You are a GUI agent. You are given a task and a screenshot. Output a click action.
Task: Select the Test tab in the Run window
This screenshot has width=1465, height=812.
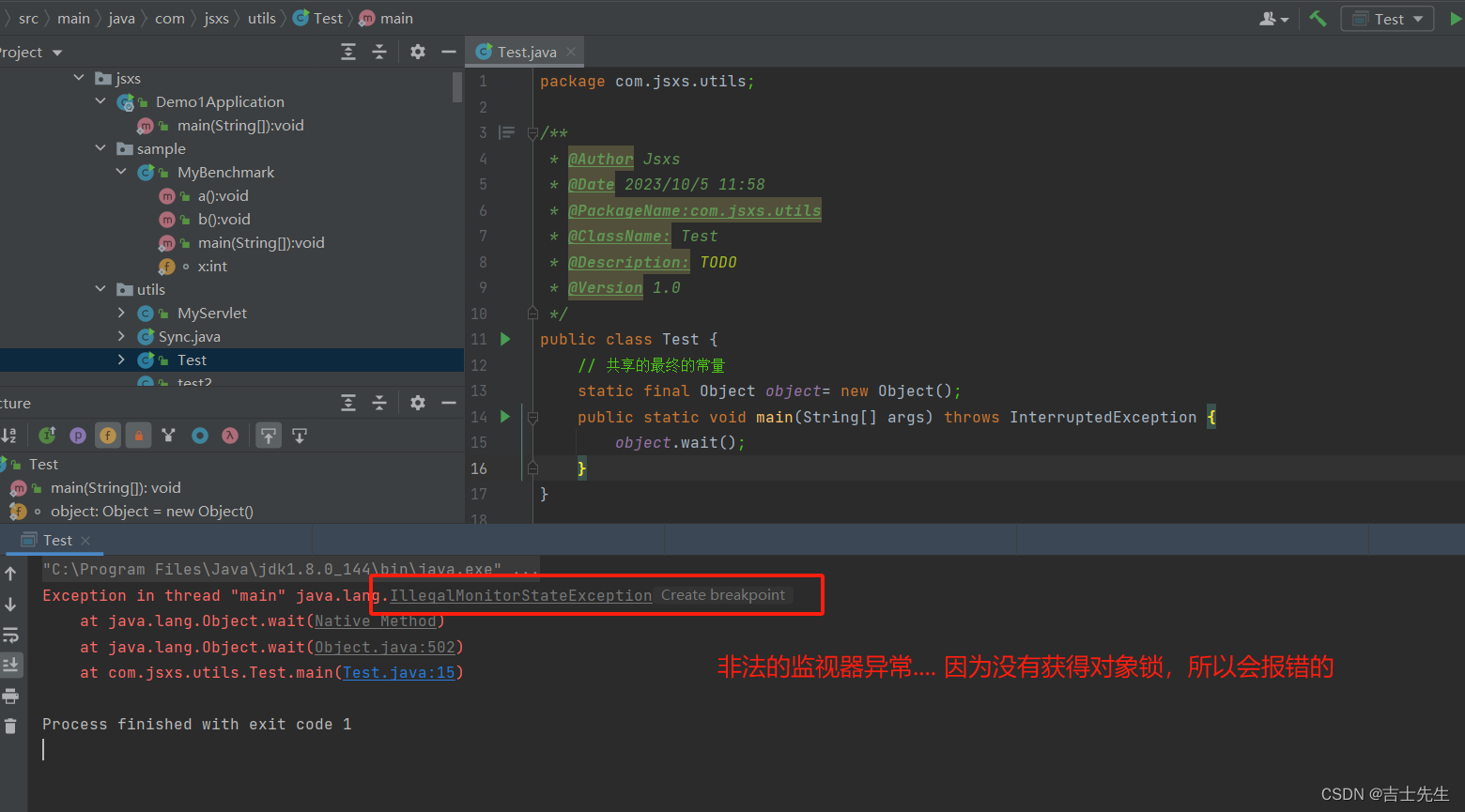click(56, 540)
